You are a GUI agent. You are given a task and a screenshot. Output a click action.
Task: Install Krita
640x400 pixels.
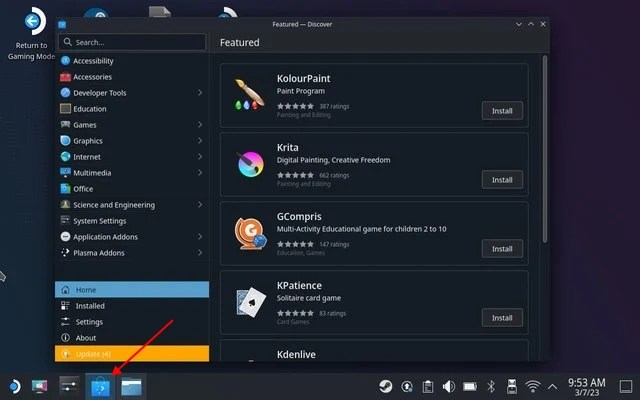pos(502,180)
